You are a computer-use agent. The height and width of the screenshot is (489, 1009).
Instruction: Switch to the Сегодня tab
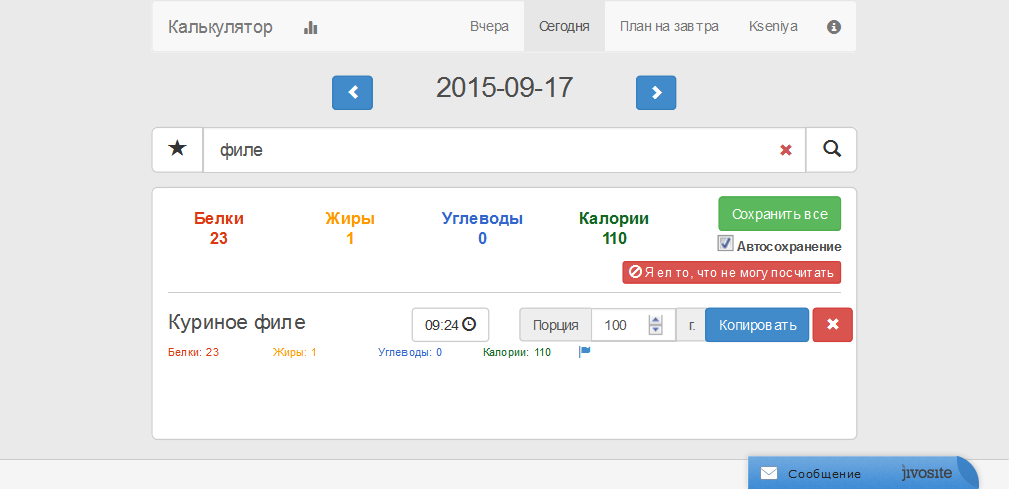pyautogui.click(x=564, y=26)
